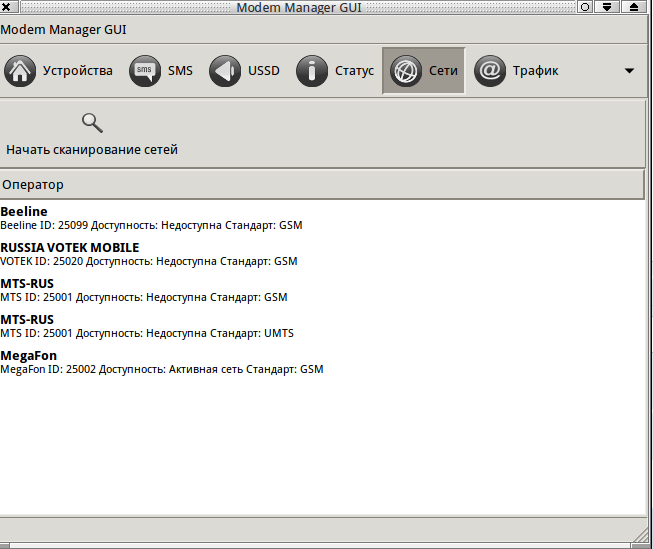Select the MTS-RUS title above the GSM details
Screen dimensions: 653x549
pyautogui.click(x=27, y=284)
